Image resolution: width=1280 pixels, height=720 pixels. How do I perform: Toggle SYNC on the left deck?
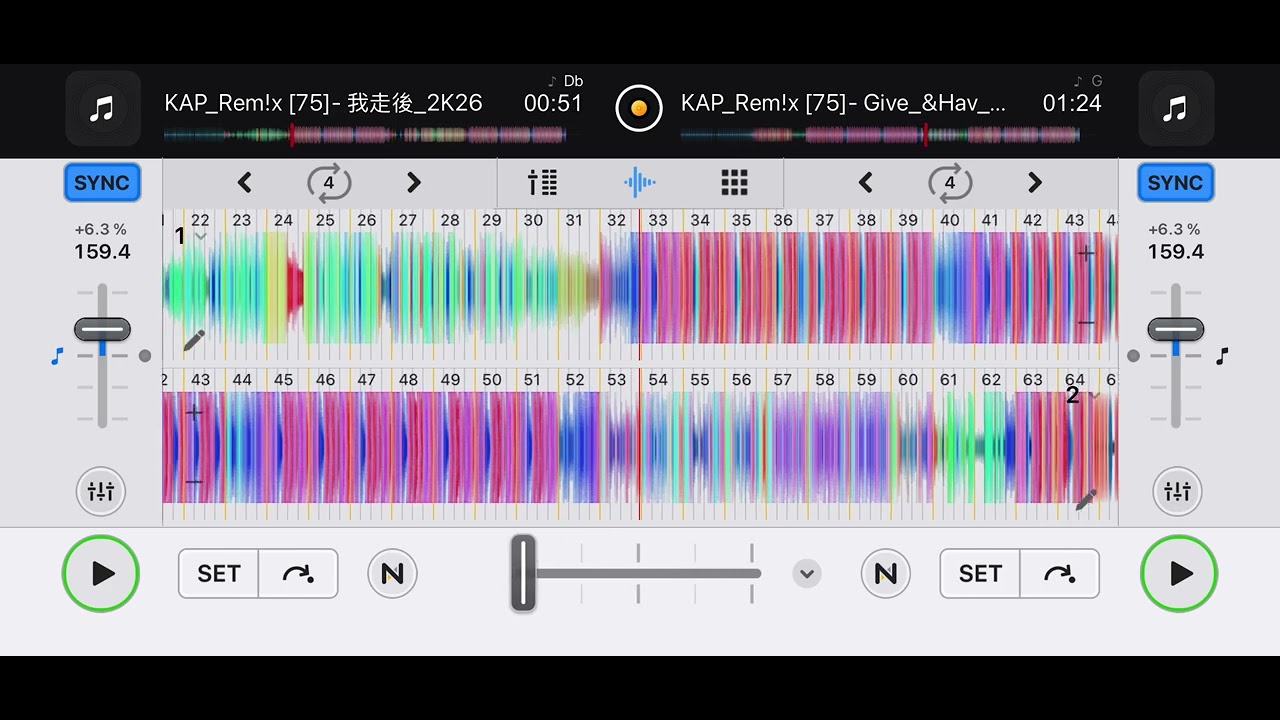click(102, 182)
